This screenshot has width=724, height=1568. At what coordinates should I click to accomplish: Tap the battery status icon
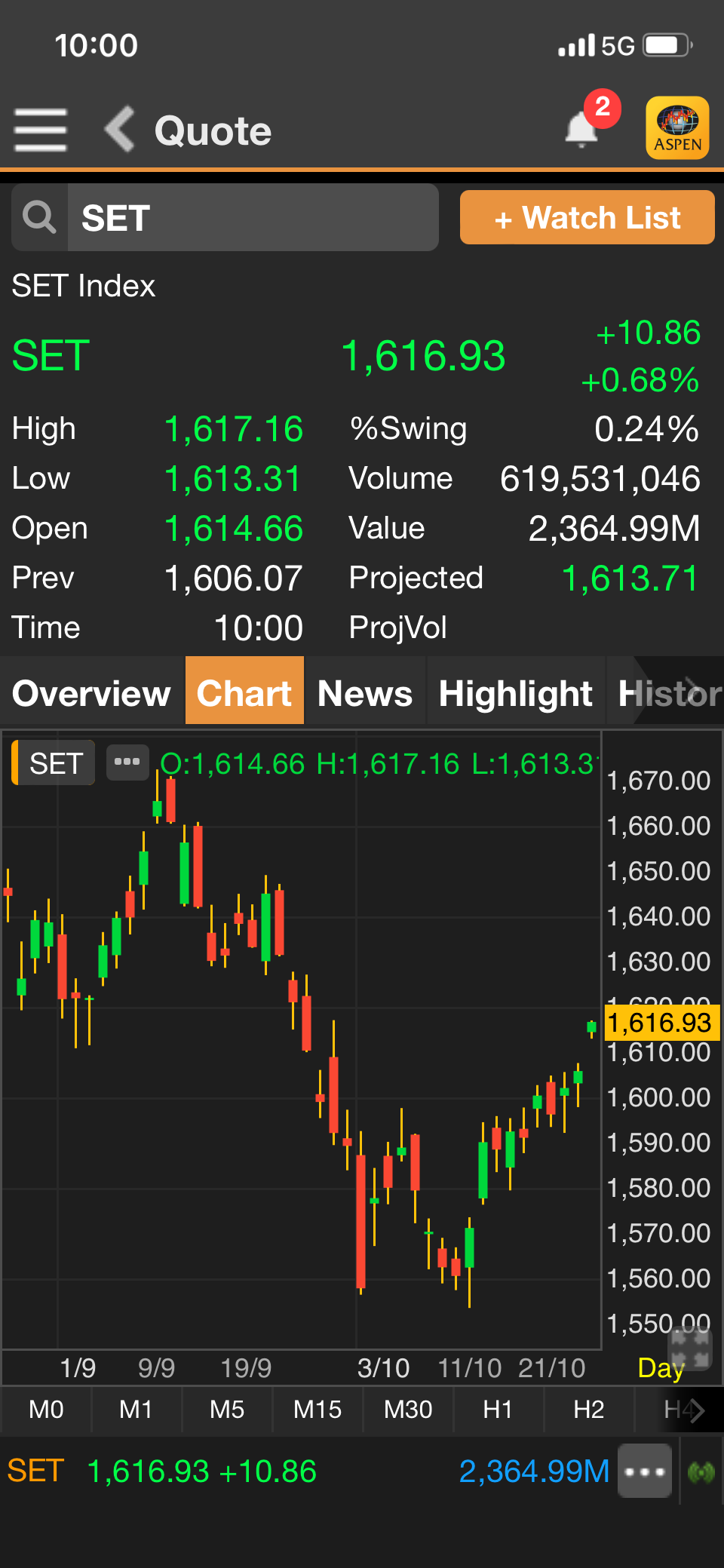(667, 45)
